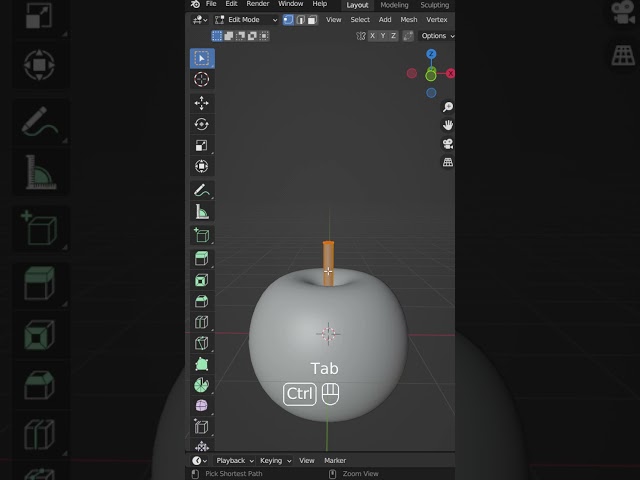Image resolution: width=640 pixels, height=480 pixels.
Task: Open the Render menu
Action: 258,4
